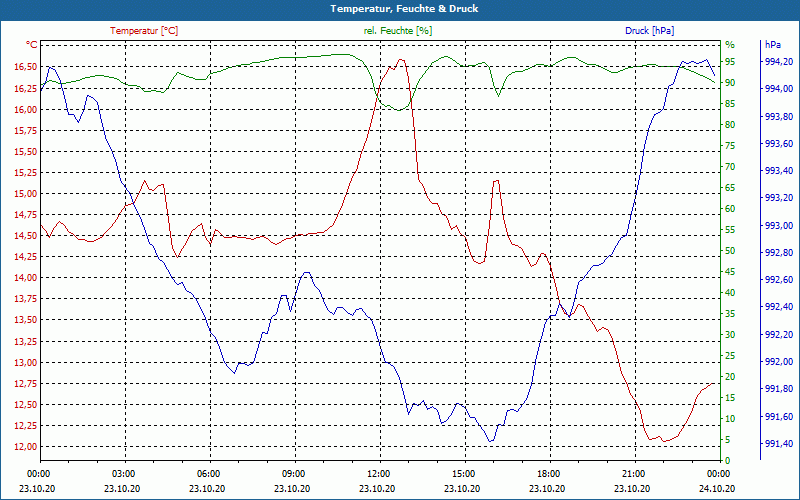800x500 pixels.
Task: Click the '13,00' temperature axis value
Action: click(24, 363)
